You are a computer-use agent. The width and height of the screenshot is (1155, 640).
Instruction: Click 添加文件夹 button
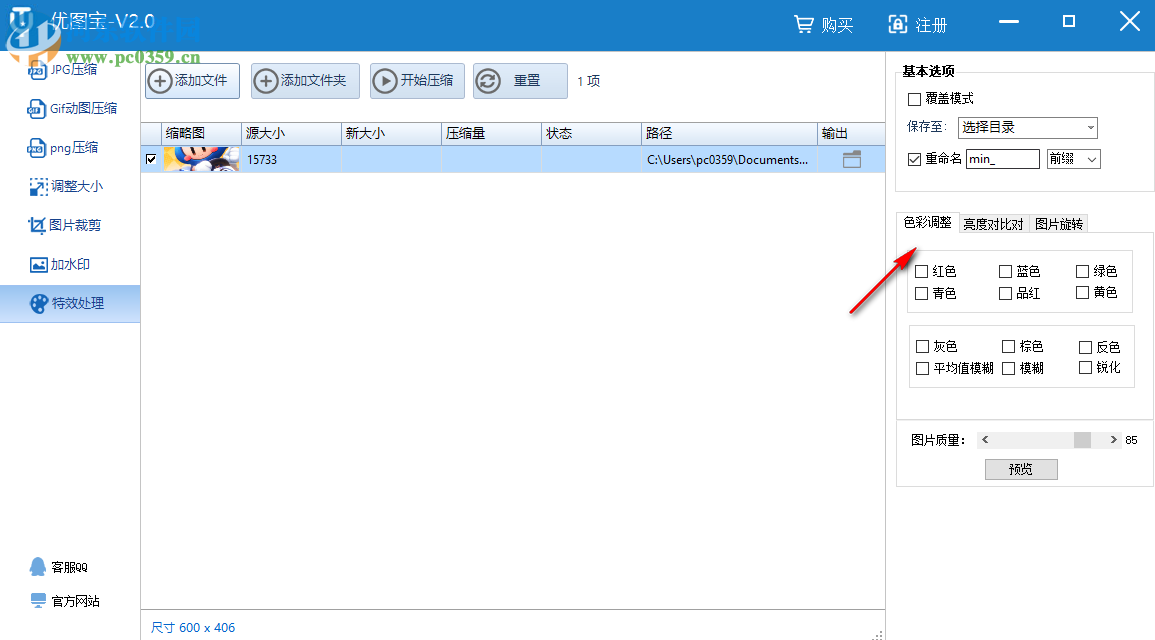[x=305, y=80]
